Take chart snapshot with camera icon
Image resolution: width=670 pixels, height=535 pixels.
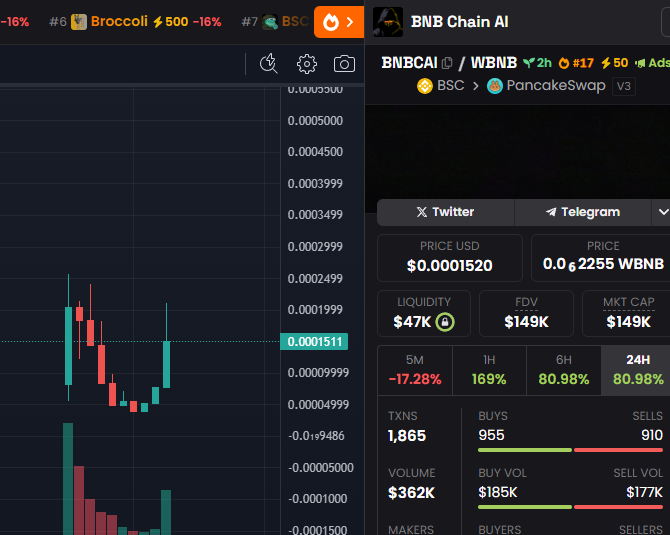click(344, 64)
